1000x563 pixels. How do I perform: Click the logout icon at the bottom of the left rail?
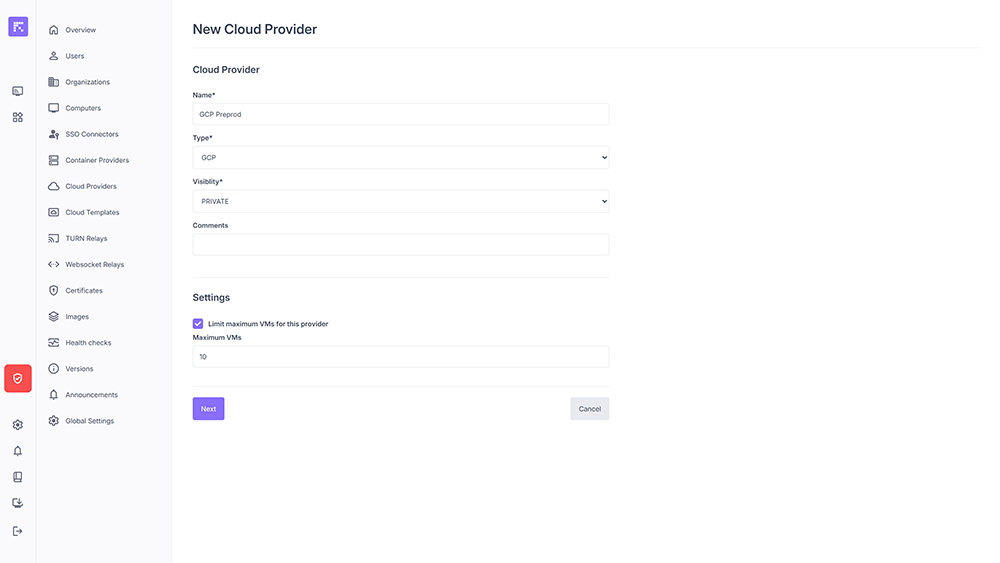point(18,531)
